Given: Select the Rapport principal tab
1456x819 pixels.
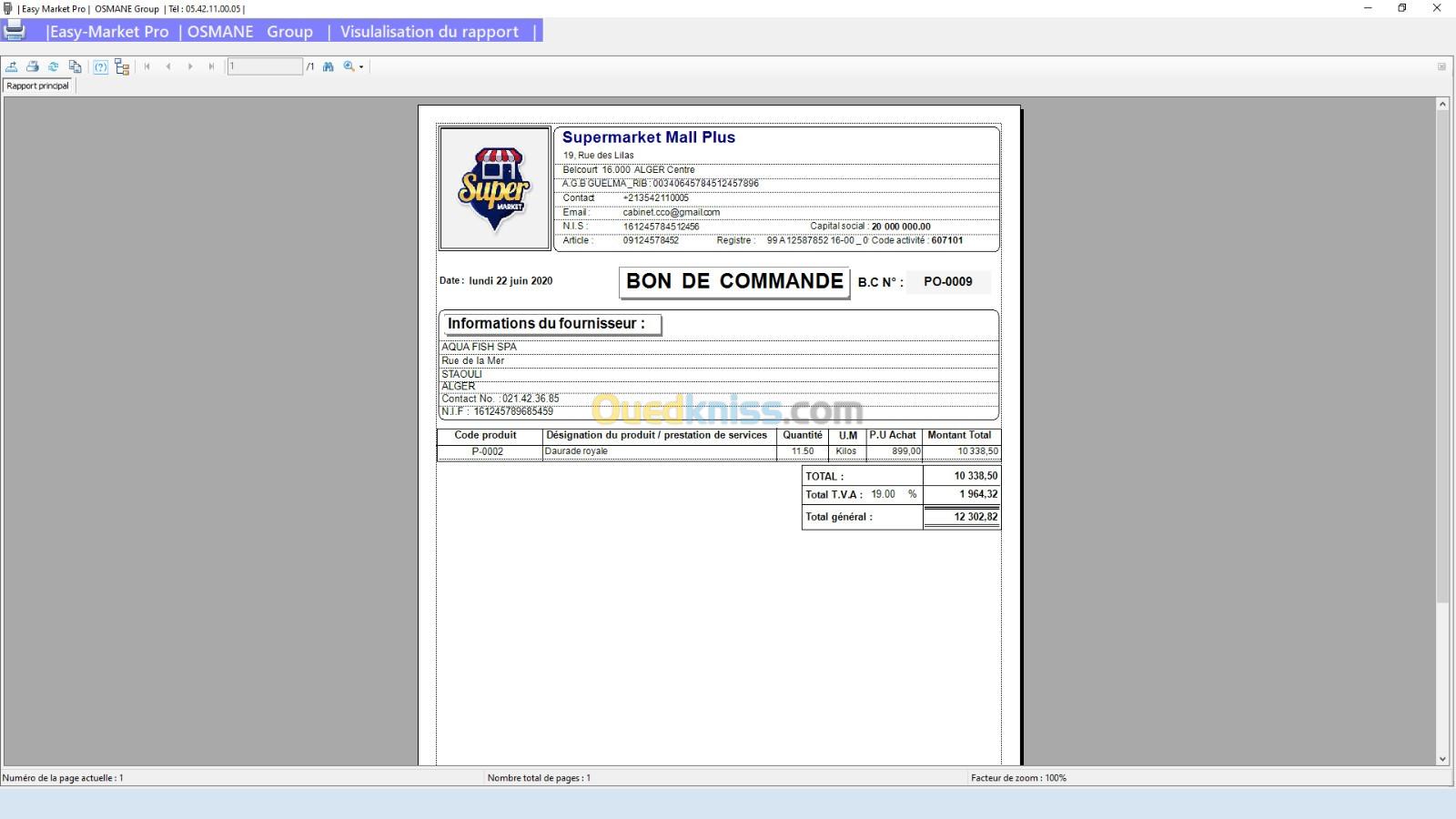Looking at the screenshot, I should pos(38,86).
